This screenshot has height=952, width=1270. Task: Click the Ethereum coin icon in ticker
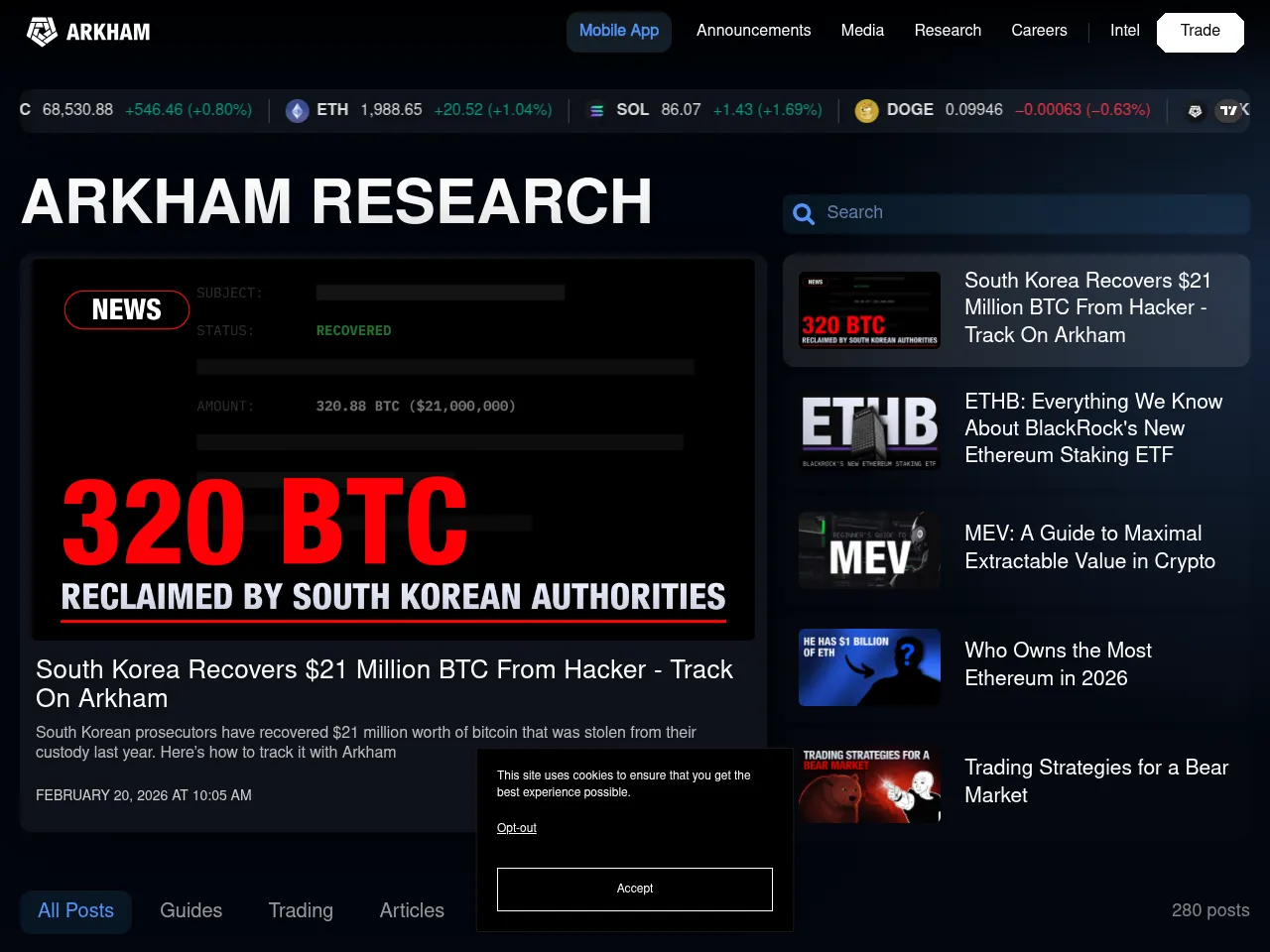coord(297,111)
